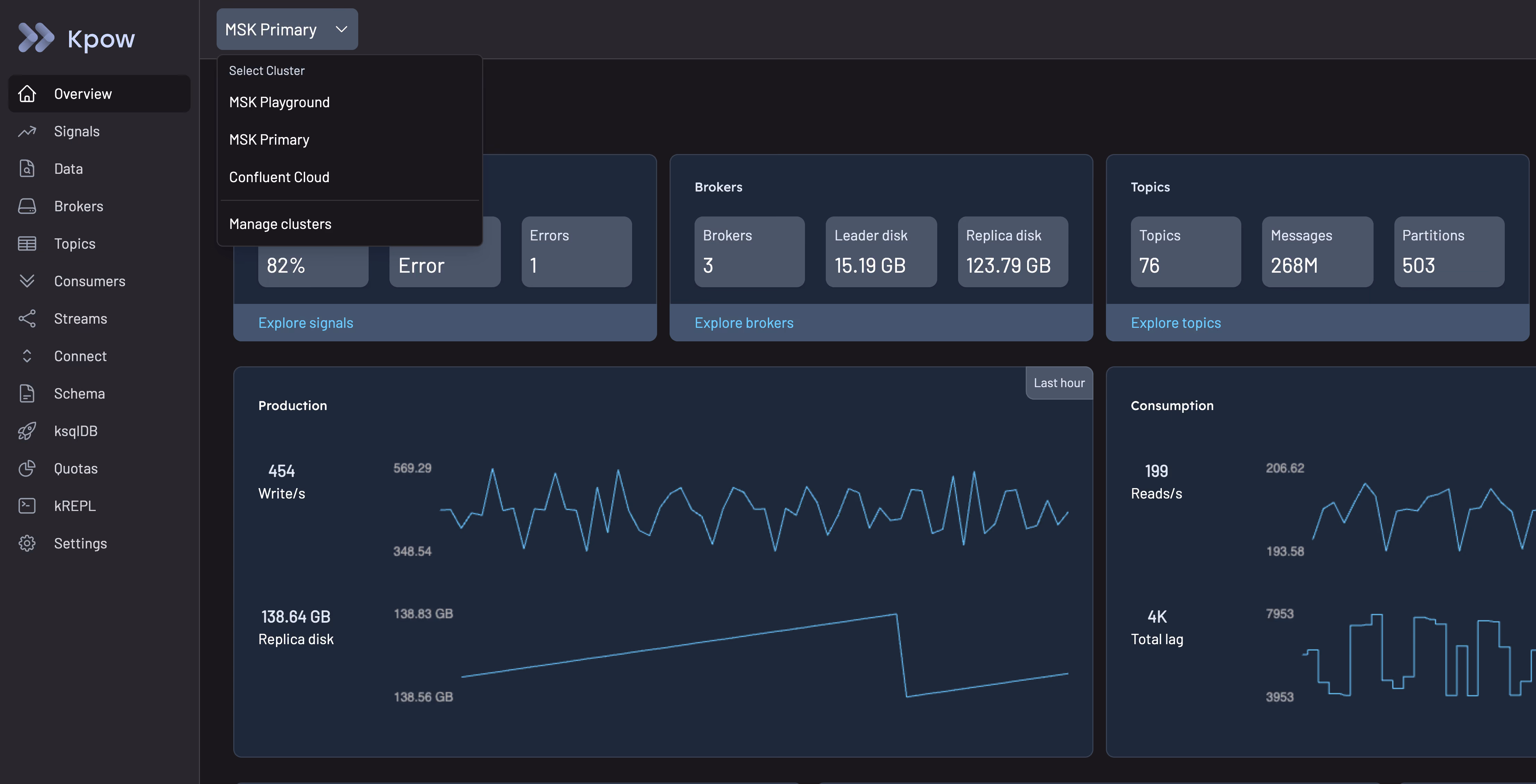Click the Quotas pie-chart icon

(x=27, y=468)
